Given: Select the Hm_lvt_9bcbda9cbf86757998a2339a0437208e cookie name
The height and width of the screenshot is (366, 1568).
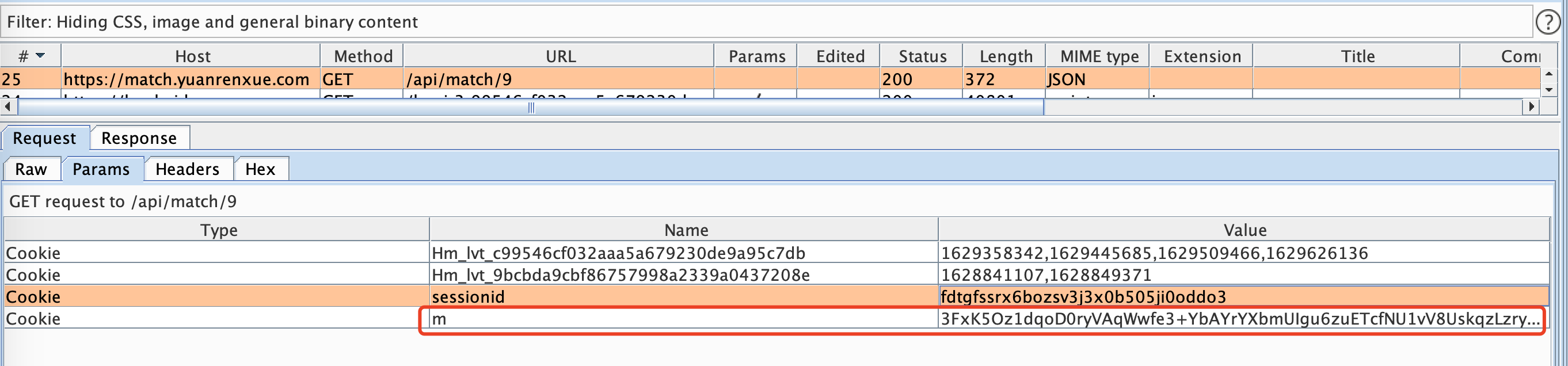Looking at the screenshot, I should coord(684,274).
